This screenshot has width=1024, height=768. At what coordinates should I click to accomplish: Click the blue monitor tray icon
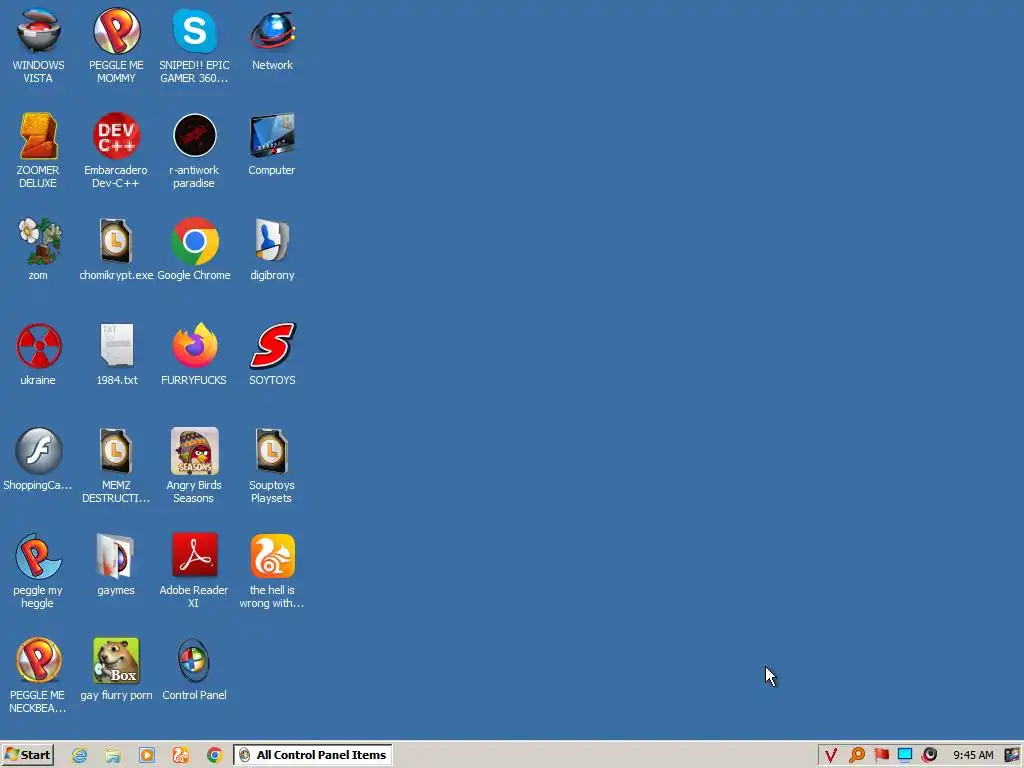905,755
